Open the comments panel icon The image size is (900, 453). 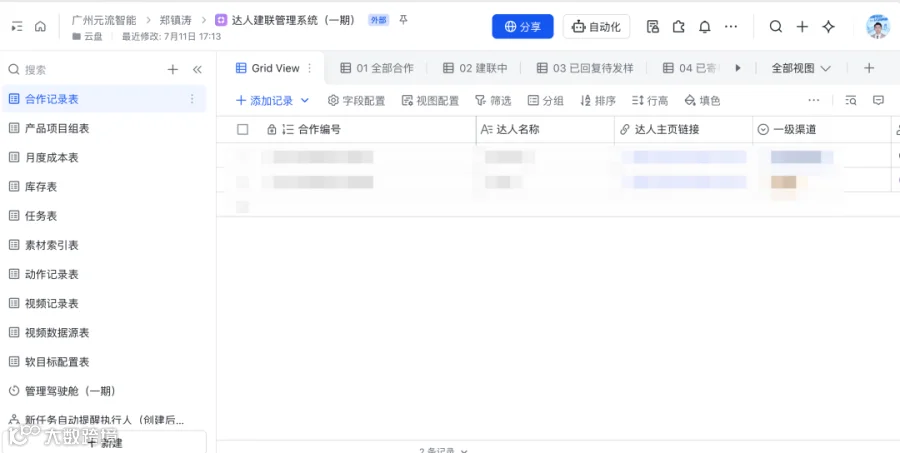[x=878, y=100]
